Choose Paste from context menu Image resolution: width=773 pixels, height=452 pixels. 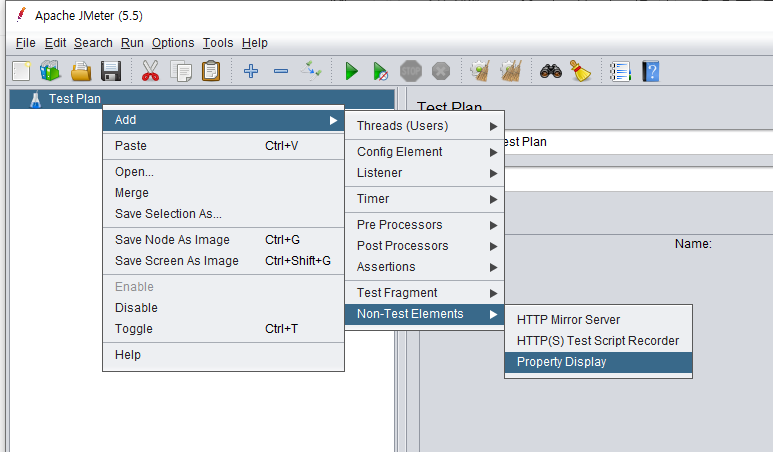pos(223,146)
